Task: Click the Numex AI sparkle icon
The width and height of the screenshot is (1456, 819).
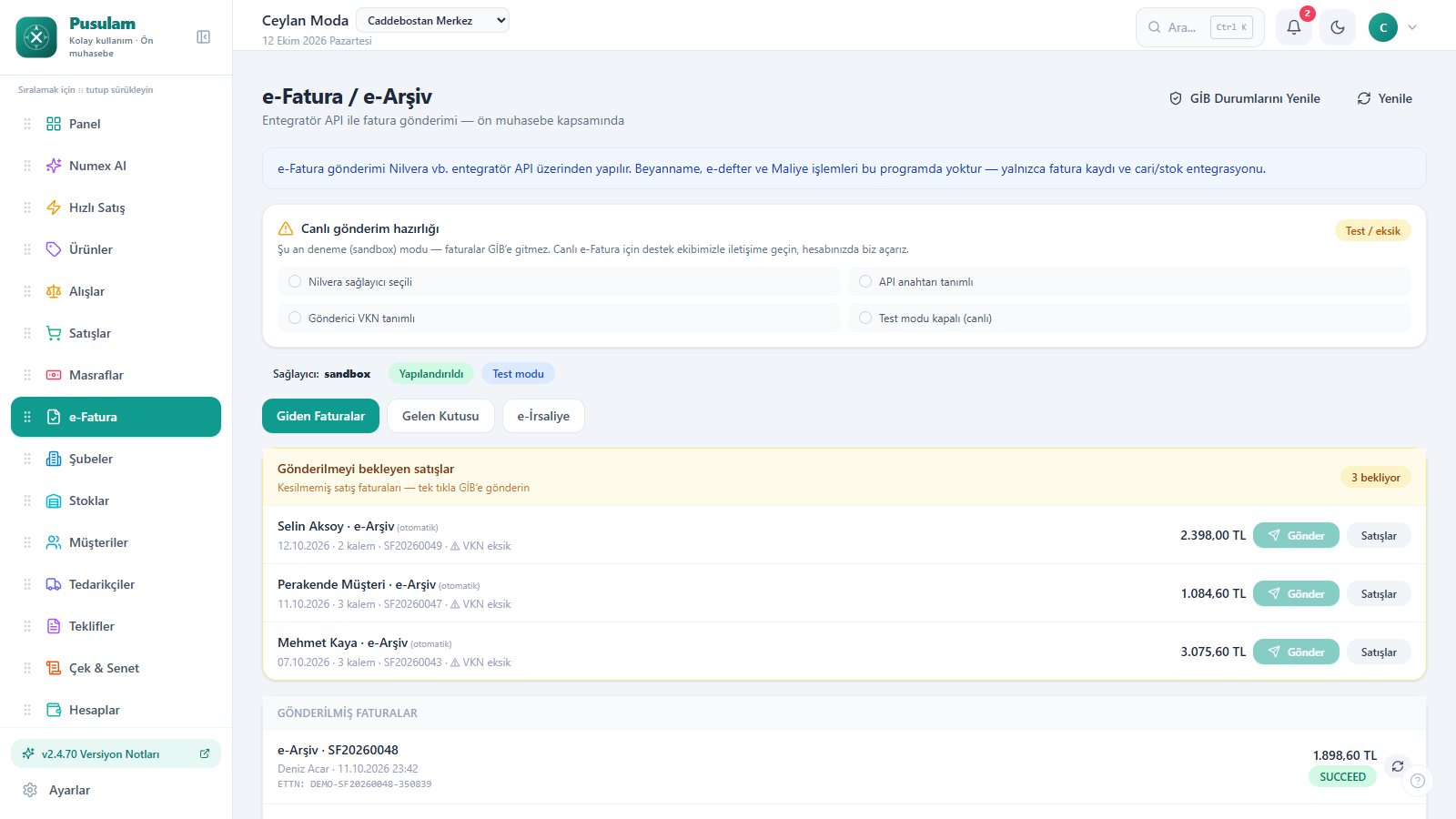Action: point(54,166)
